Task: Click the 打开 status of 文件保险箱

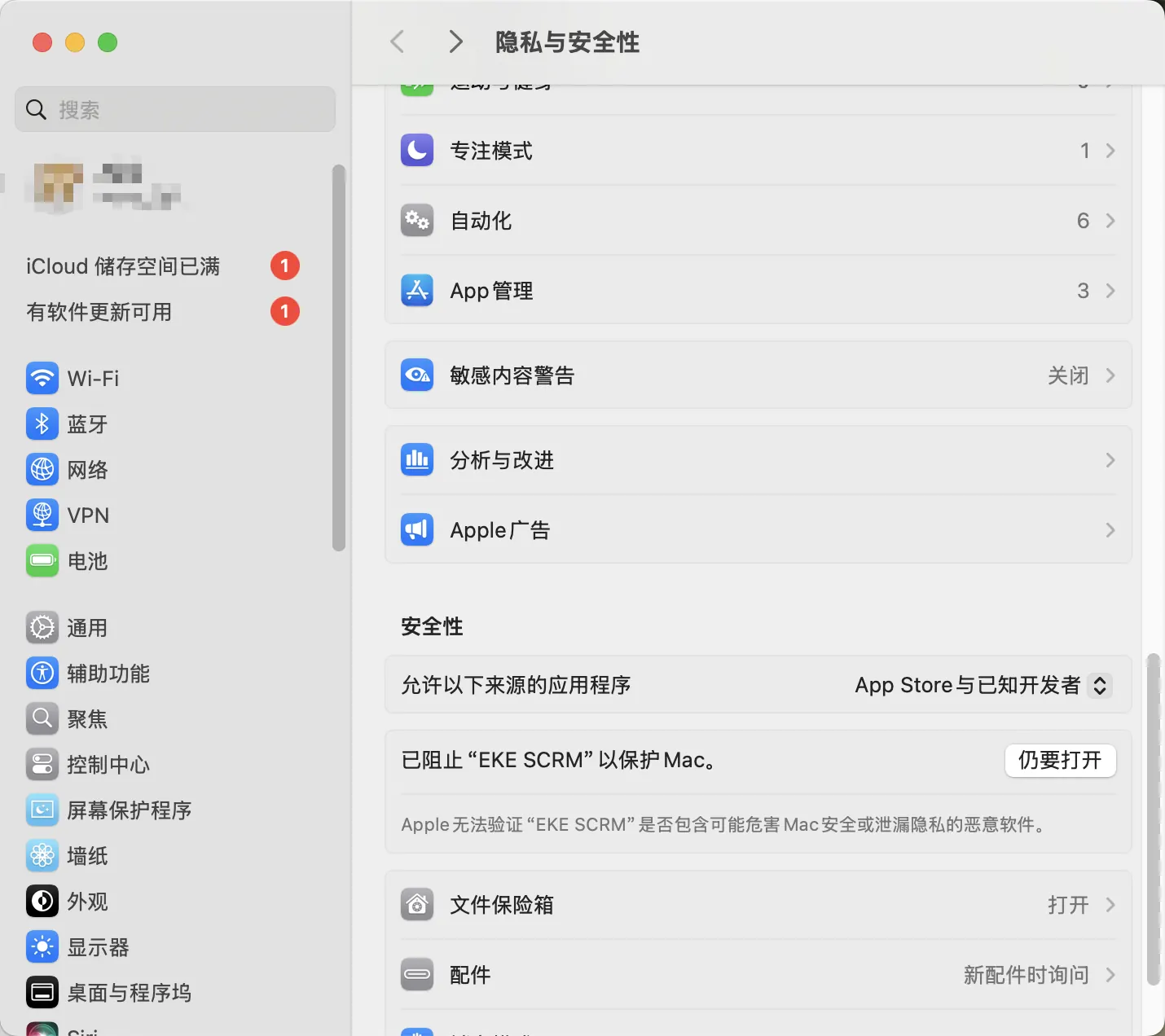Action: click(x=1068, y=905)
